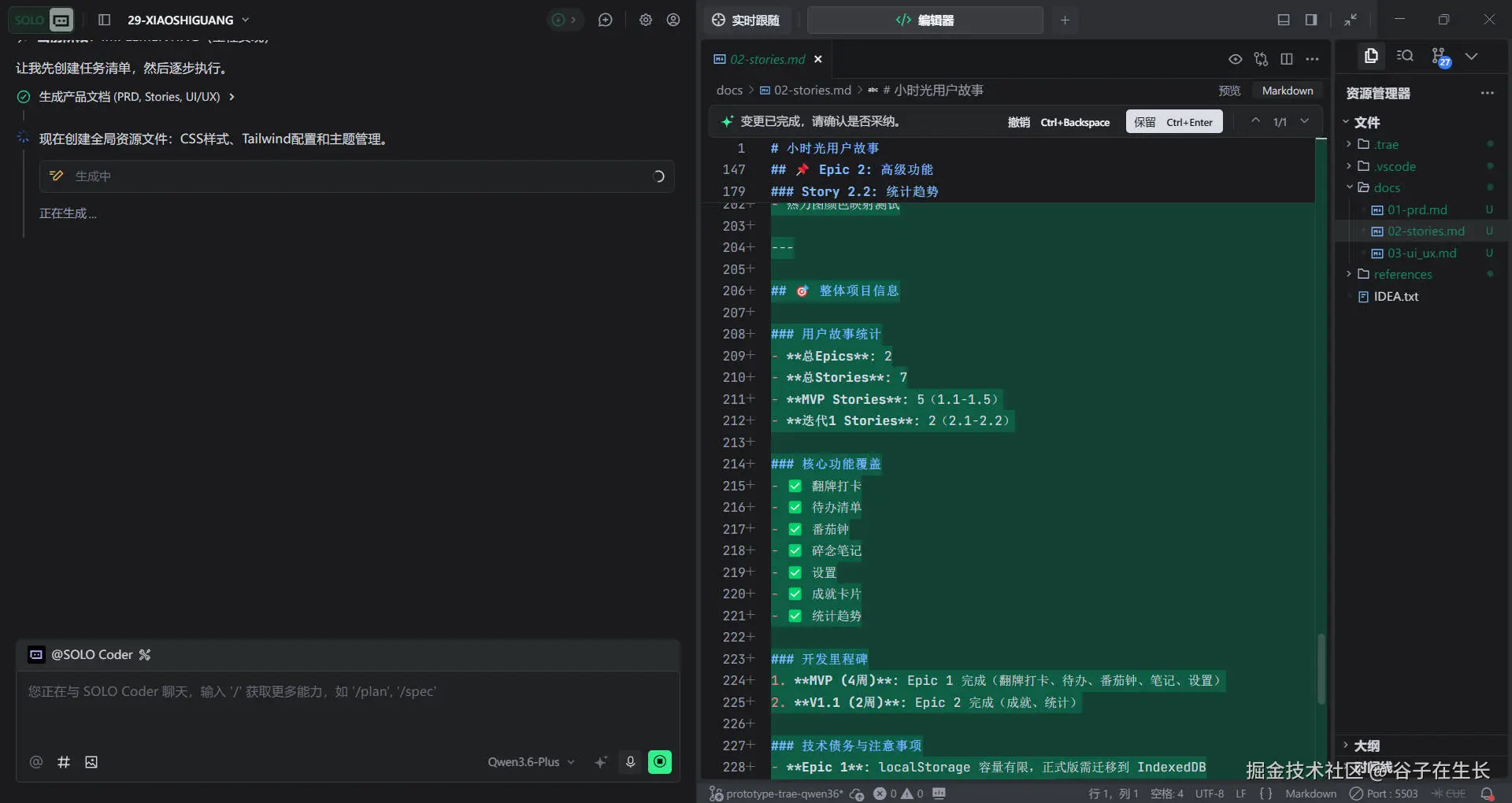Go to the previous change arrow
1512x803 pixels.
pyautogui.click(x=1255, y=120)
